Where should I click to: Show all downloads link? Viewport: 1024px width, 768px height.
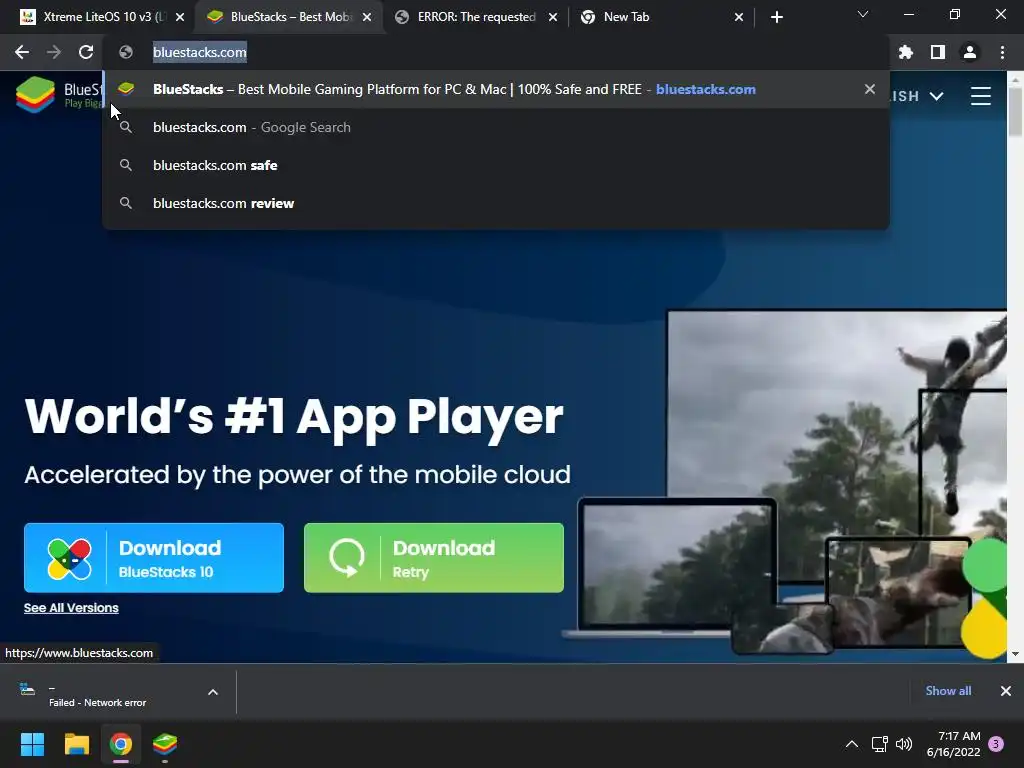click(948, 691)
